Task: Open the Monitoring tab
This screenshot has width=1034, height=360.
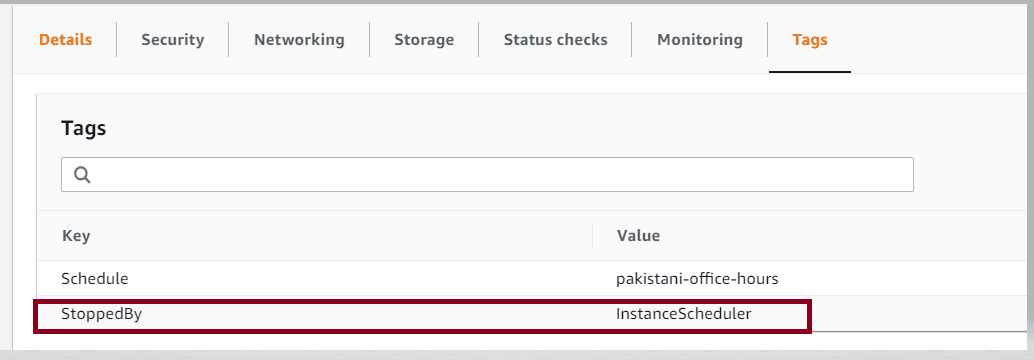Action: (700, 40)
